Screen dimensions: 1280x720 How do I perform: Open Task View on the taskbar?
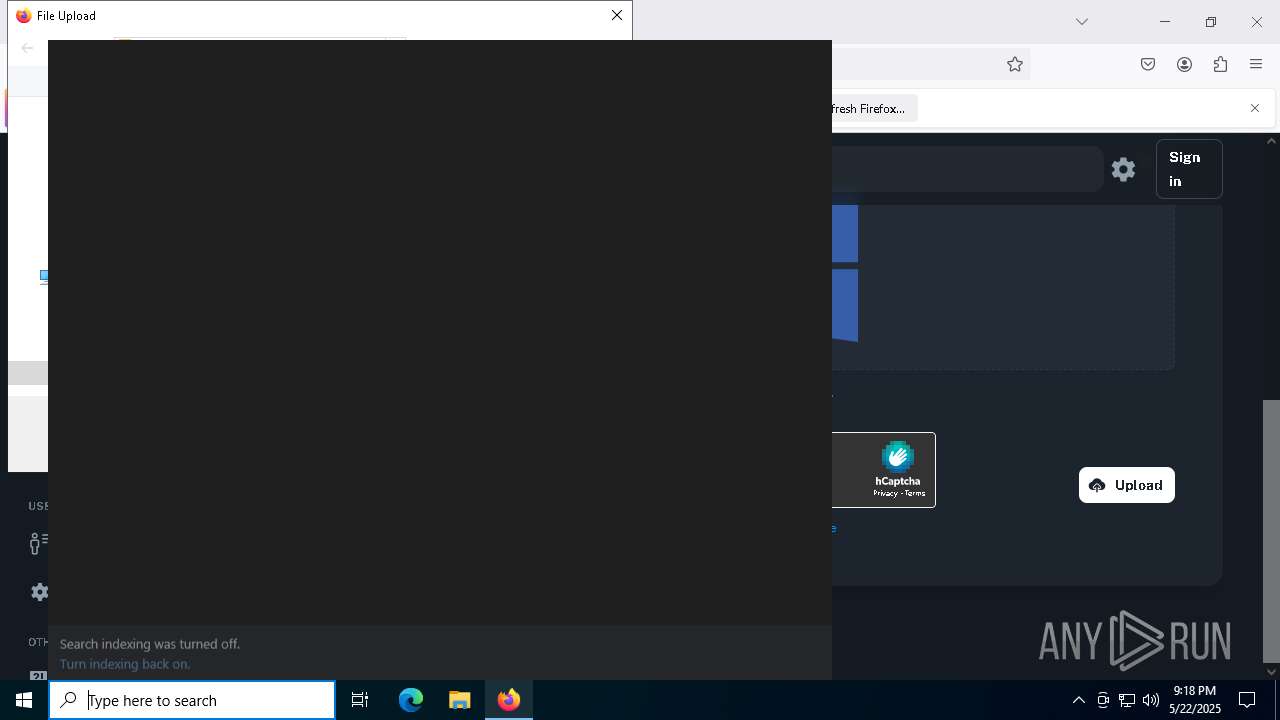click(x=360, y=700)
